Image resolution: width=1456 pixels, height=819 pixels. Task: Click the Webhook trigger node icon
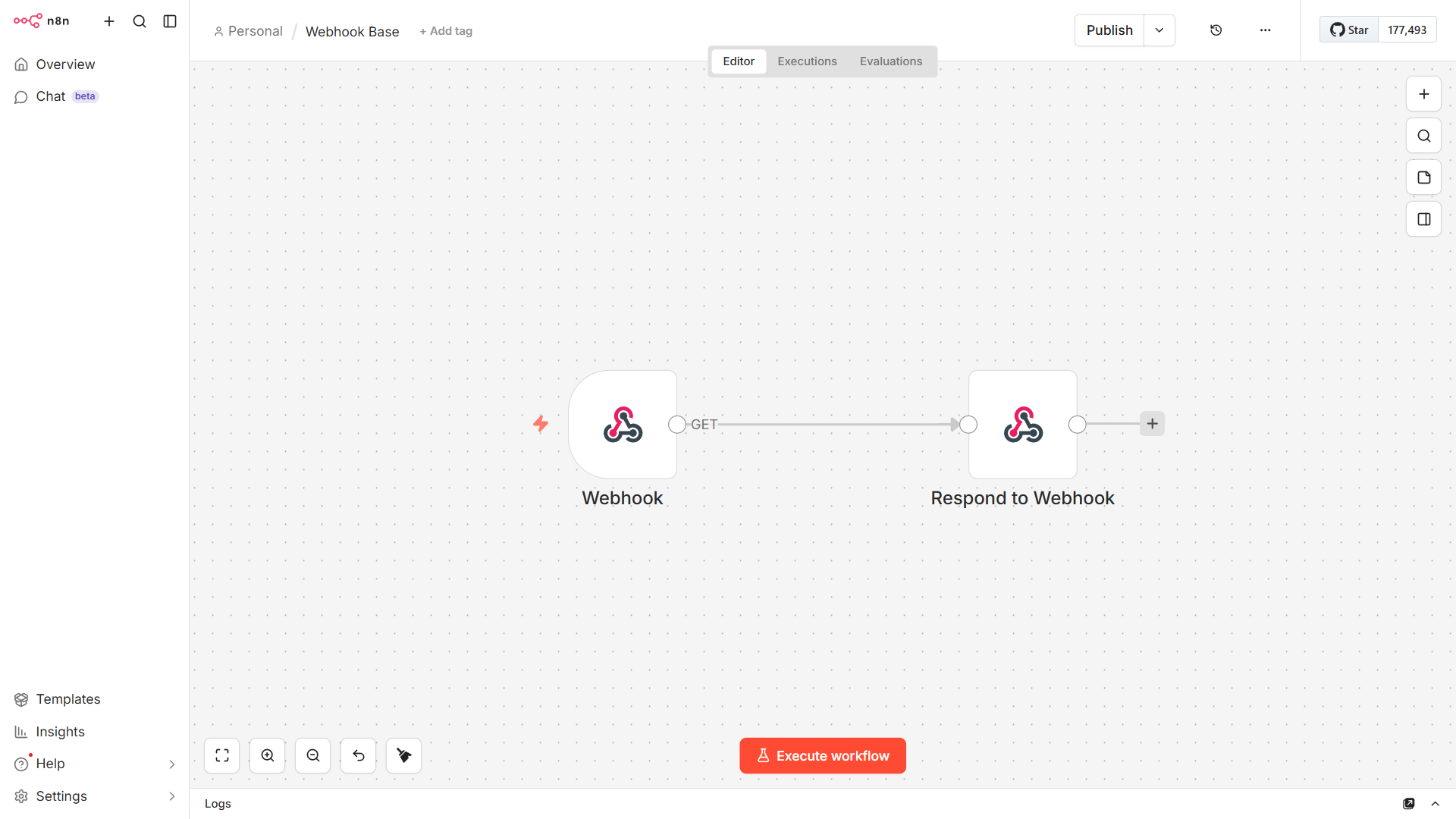click(x=623, y=424)
